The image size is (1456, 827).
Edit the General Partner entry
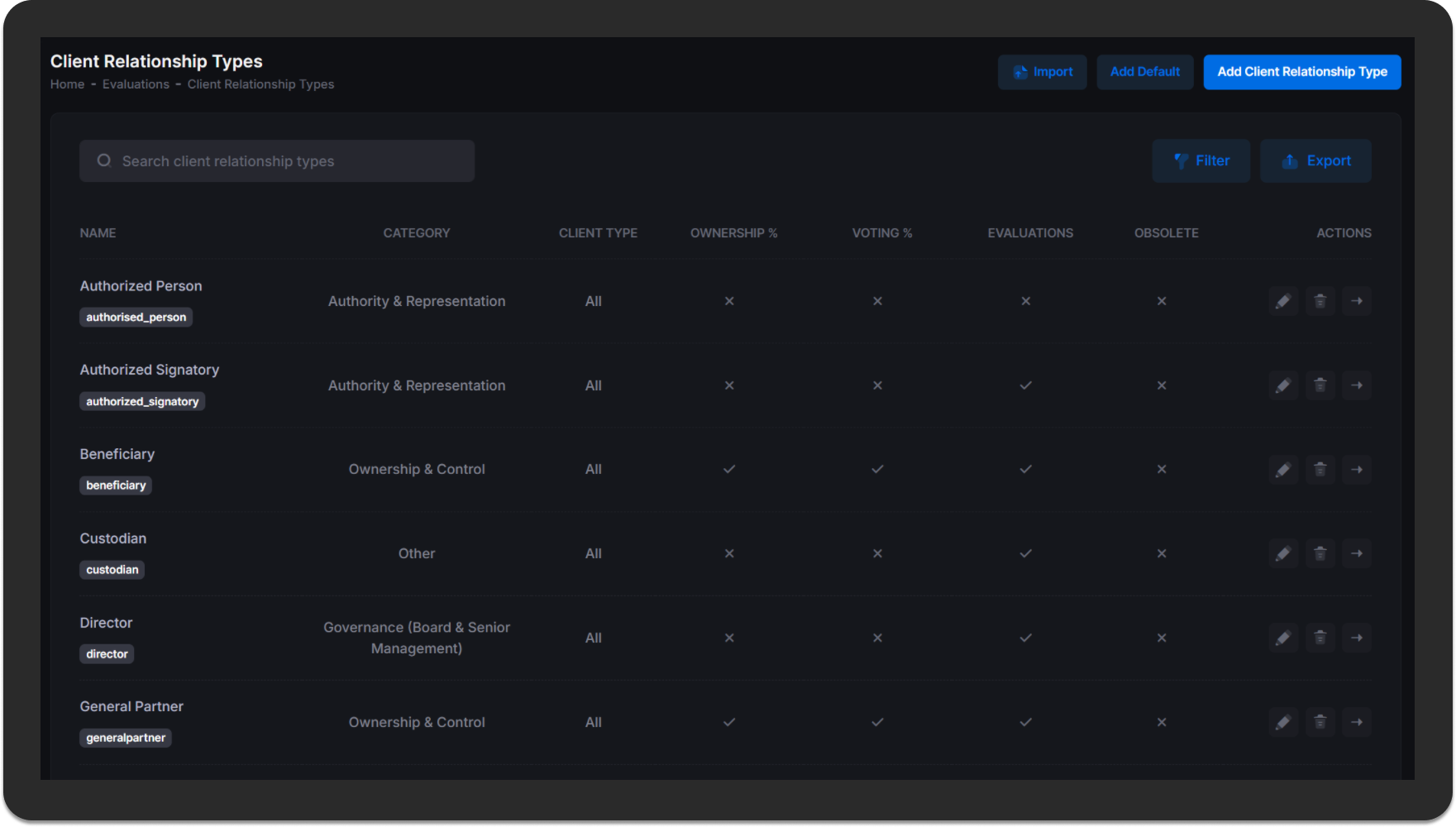coord(1282,722)
